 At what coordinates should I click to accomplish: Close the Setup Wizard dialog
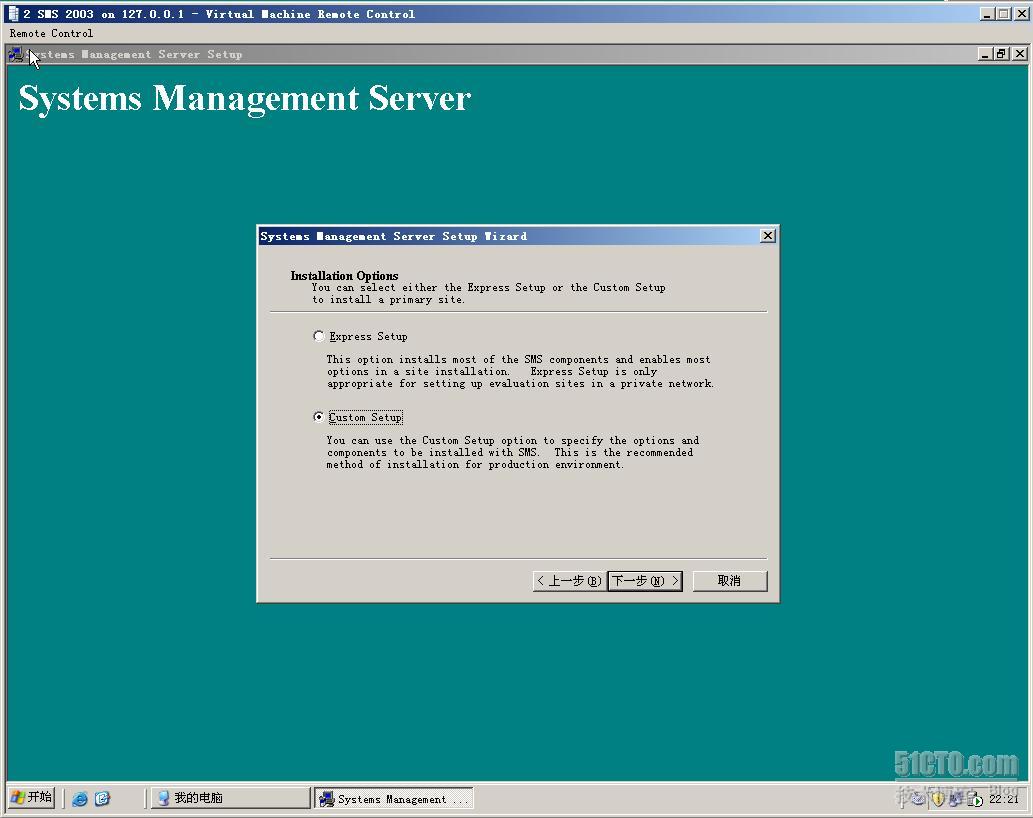pos(768,236)
